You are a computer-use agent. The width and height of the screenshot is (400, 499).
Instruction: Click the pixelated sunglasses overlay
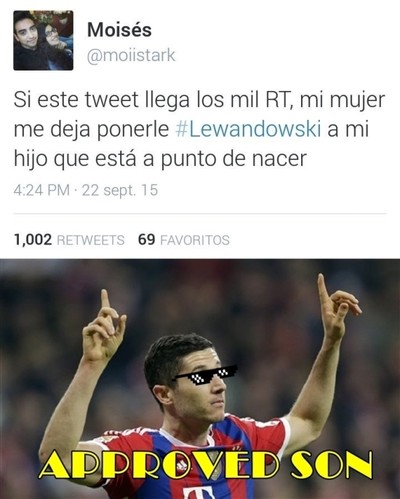click(204, 374)
